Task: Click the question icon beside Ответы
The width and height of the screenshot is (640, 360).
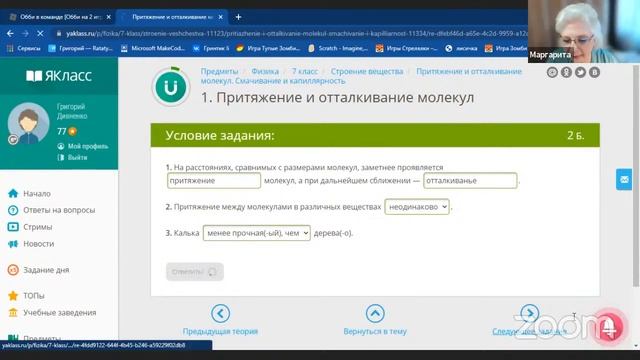Action: click(x=13, y=210)
